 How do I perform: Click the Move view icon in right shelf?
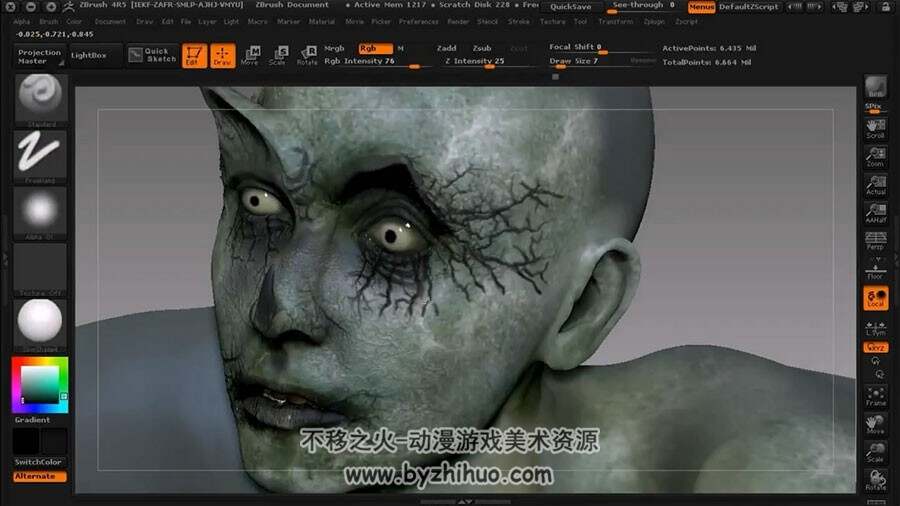point(875,424)
